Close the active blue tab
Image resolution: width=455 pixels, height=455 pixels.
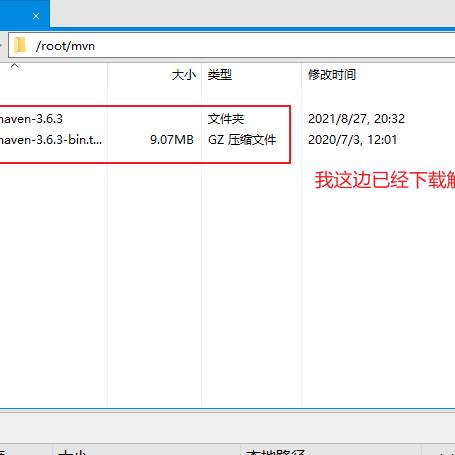click(36, 16)
